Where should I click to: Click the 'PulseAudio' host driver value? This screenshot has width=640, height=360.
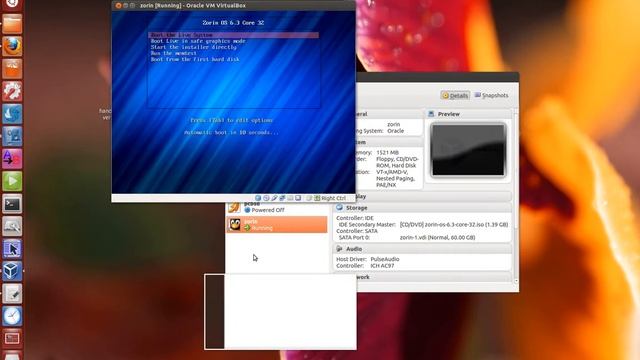click(x=385, y=259)
